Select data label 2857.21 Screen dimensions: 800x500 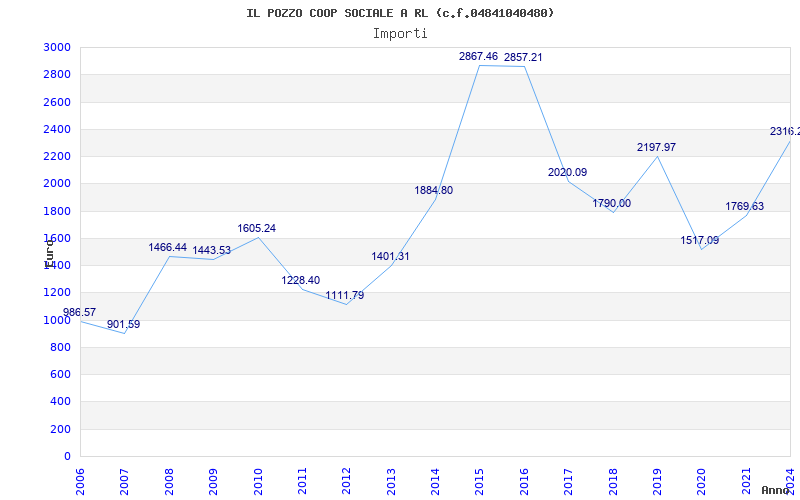523,58
